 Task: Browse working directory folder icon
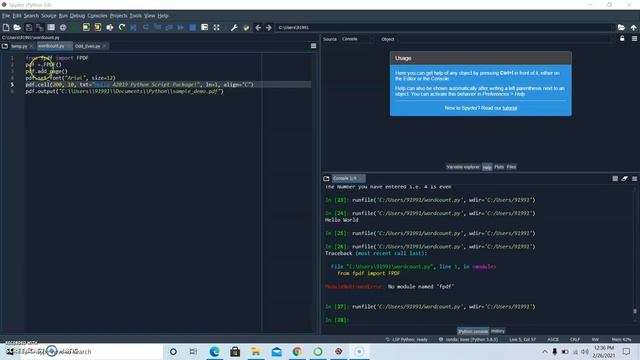click(x=621, y=27)
